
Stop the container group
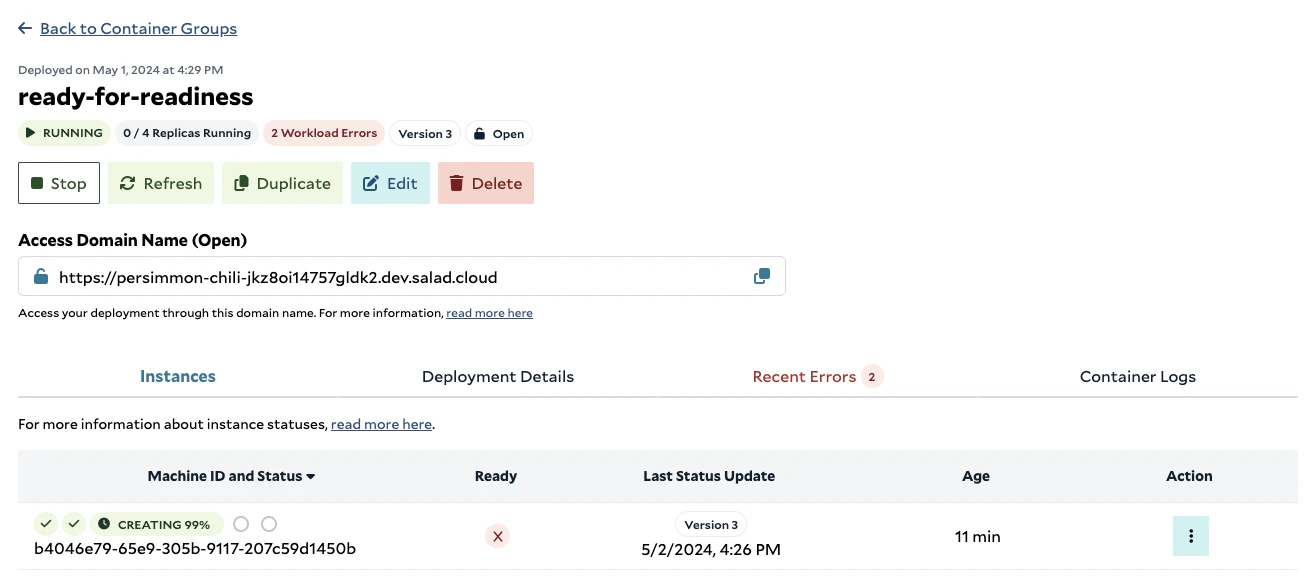click(59, 183)
